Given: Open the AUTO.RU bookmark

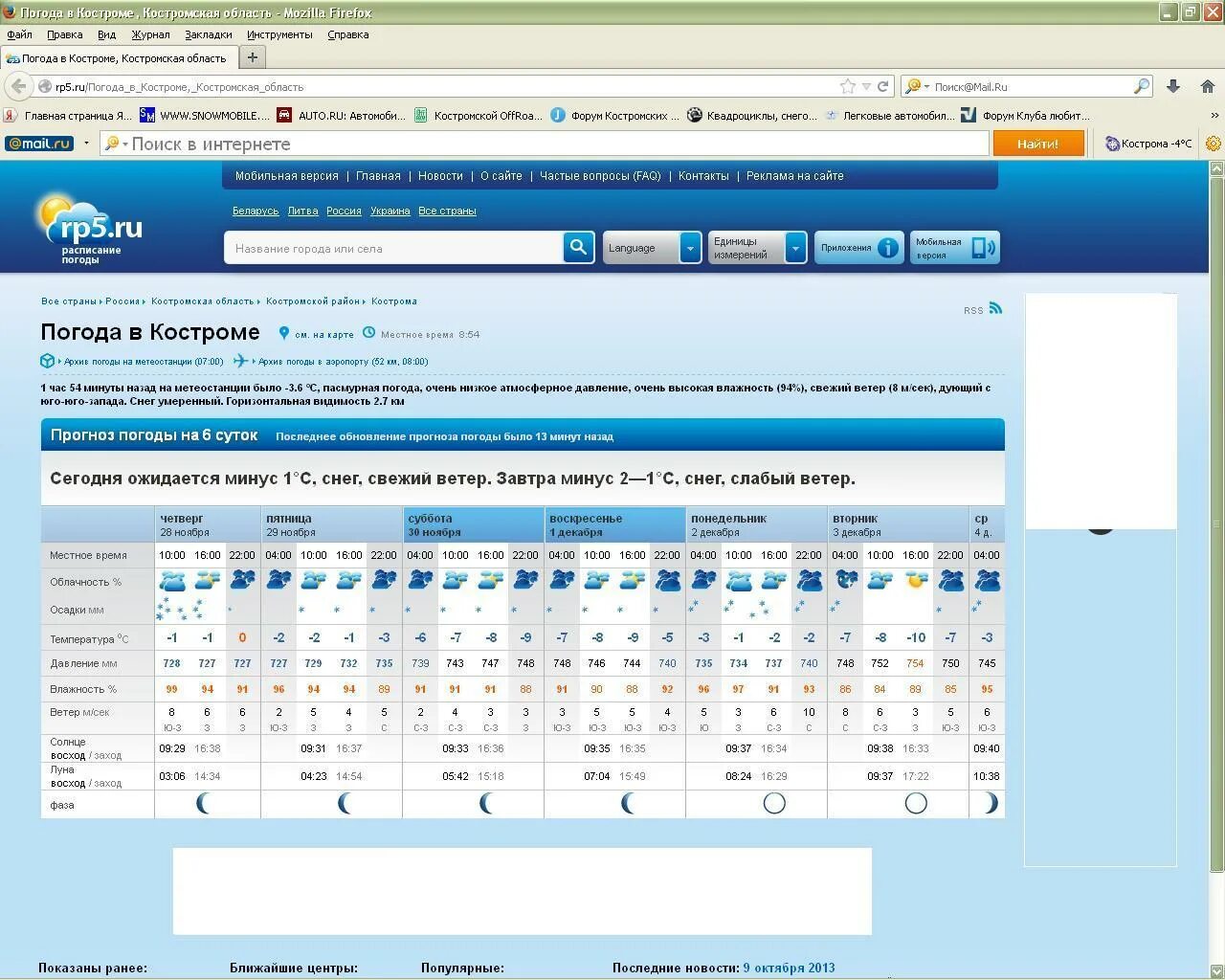Looking at the screenshot, I should click(x=342, y=116).
